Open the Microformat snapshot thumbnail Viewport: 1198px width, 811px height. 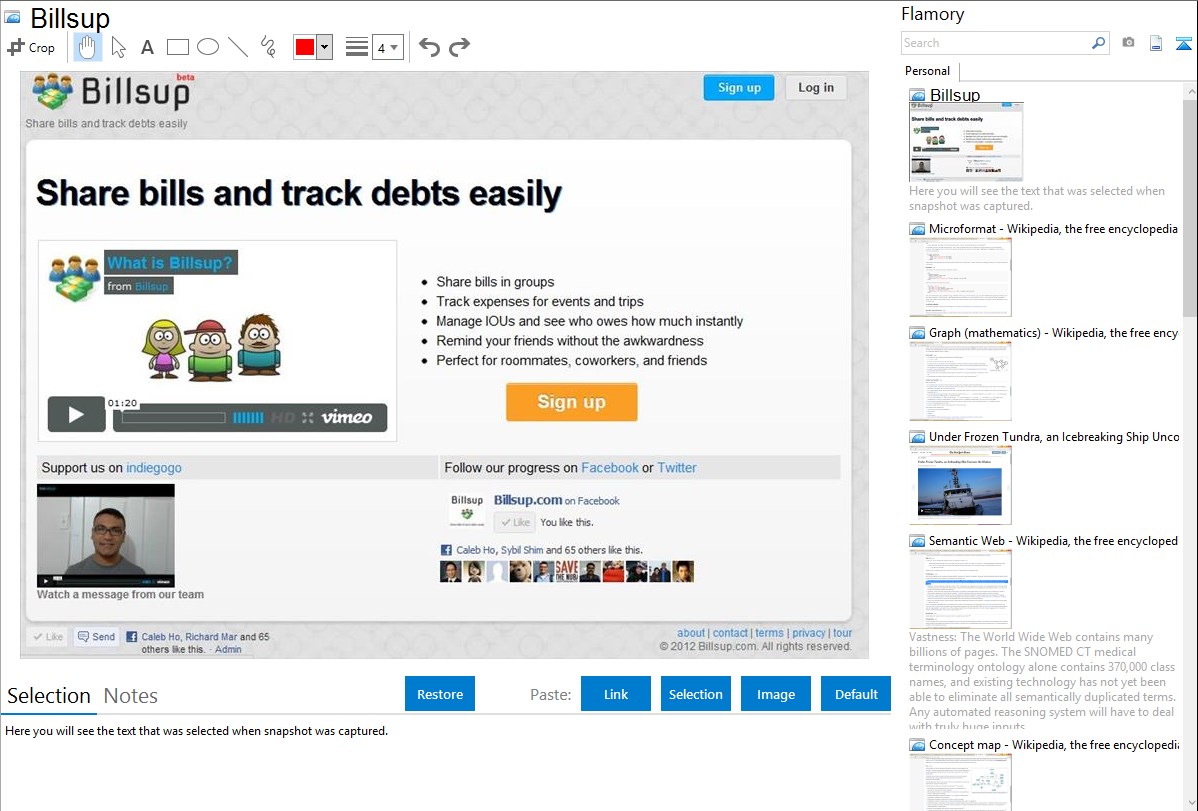[960, 277]
